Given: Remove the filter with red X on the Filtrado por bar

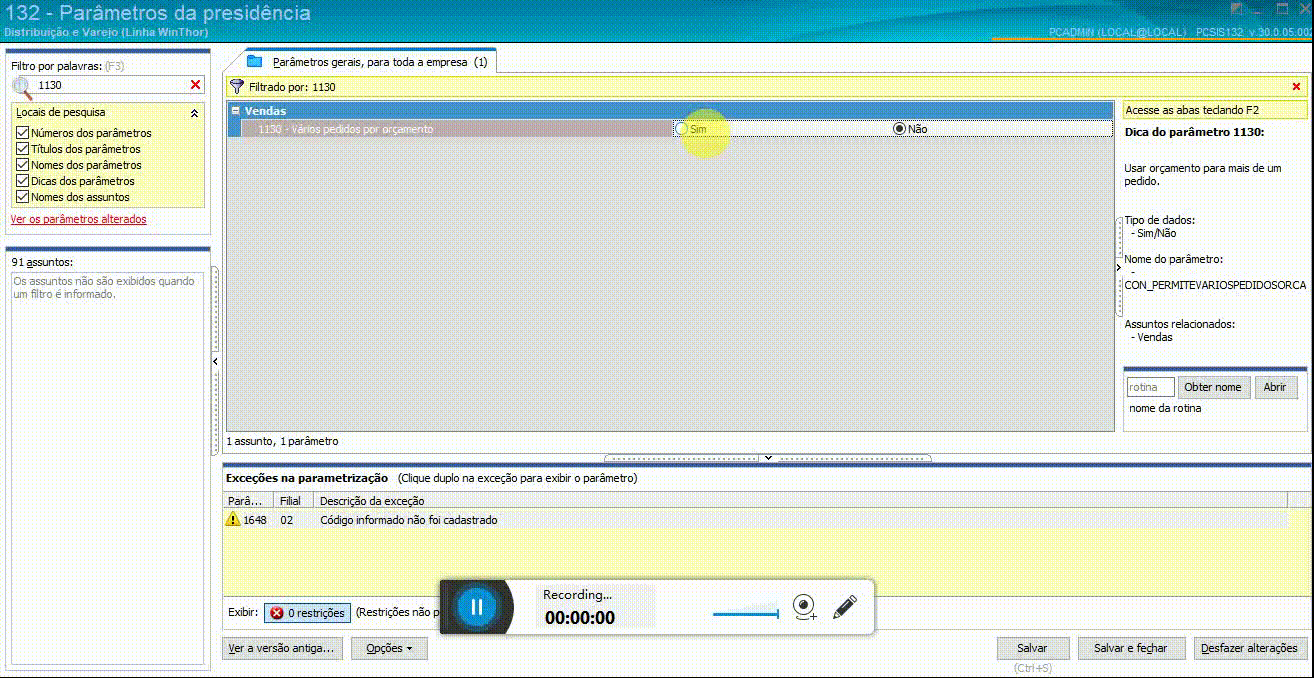Looking at the screenshot, I should [x=1297, y=87].
